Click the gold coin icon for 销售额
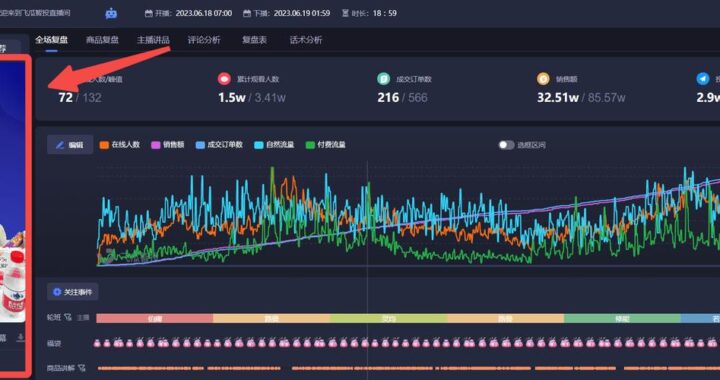 coord(543,79)
